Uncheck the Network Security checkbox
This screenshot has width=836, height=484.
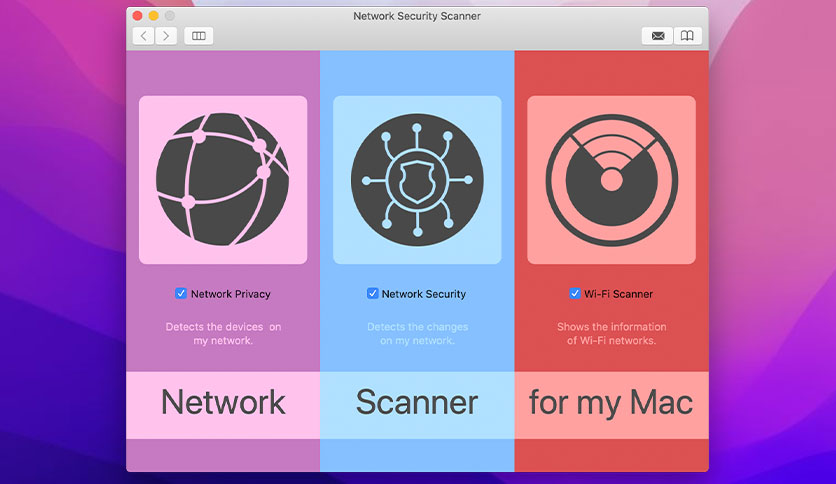pos(372,293)
